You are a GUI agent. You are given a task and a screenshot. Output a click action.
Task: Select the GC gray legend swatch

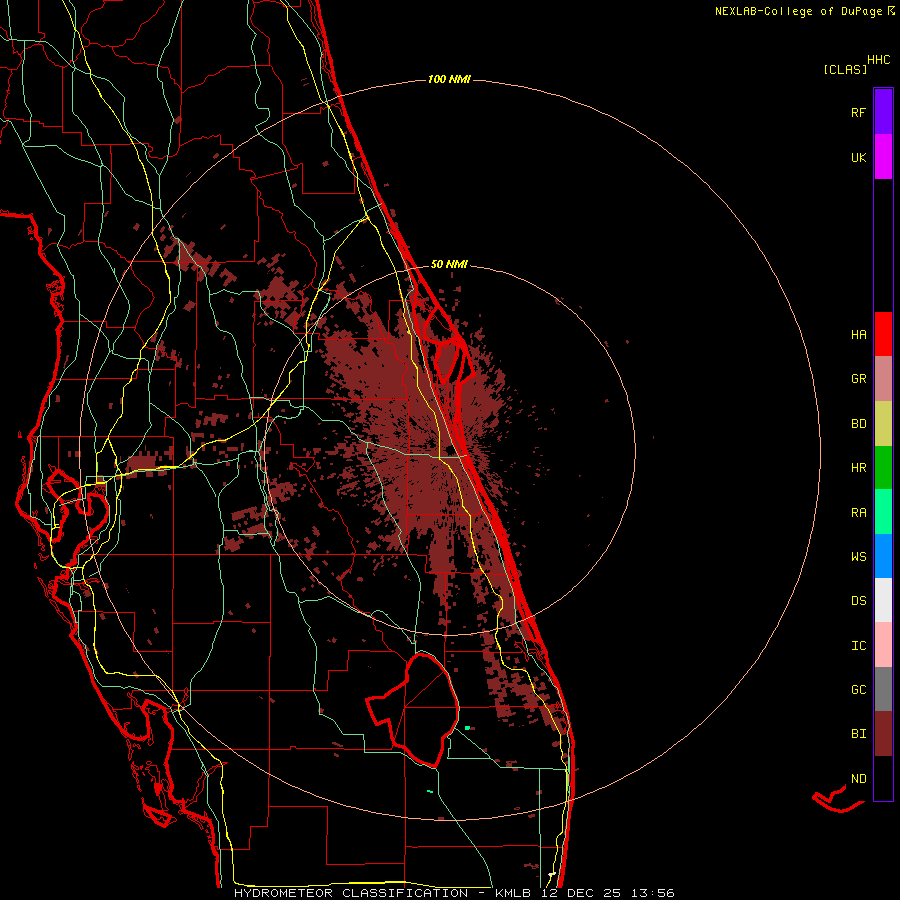tap(883, 689)
